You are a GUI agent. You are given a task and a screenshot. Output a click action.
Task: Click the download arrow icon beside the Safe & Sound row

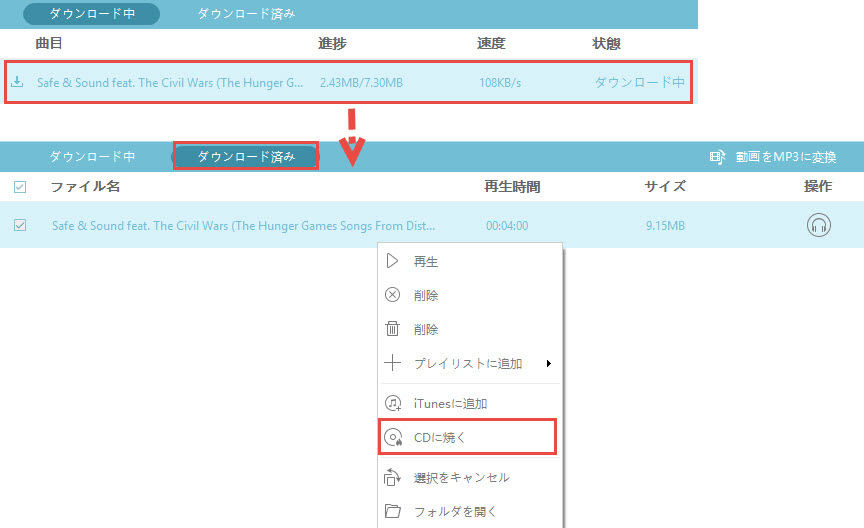17,82
